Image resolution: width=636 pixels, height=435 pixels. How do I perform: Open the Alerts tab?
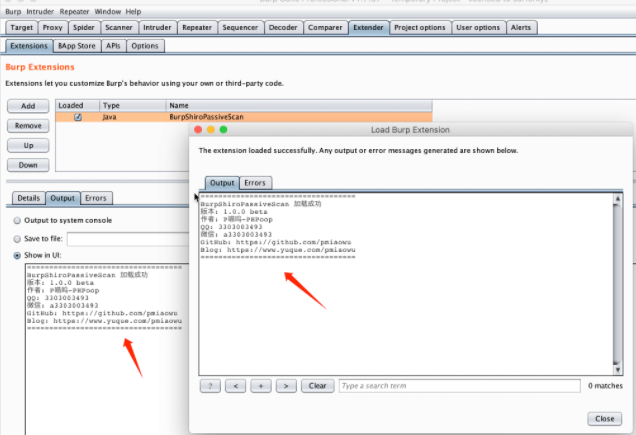(x=521, y=28)
